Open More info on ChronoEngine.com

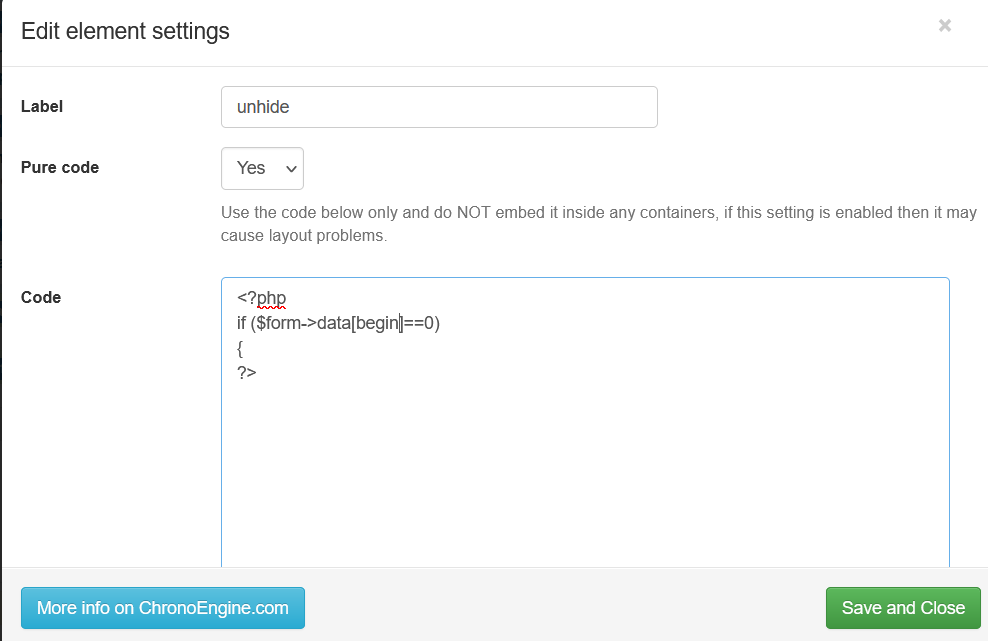[162, 608]
